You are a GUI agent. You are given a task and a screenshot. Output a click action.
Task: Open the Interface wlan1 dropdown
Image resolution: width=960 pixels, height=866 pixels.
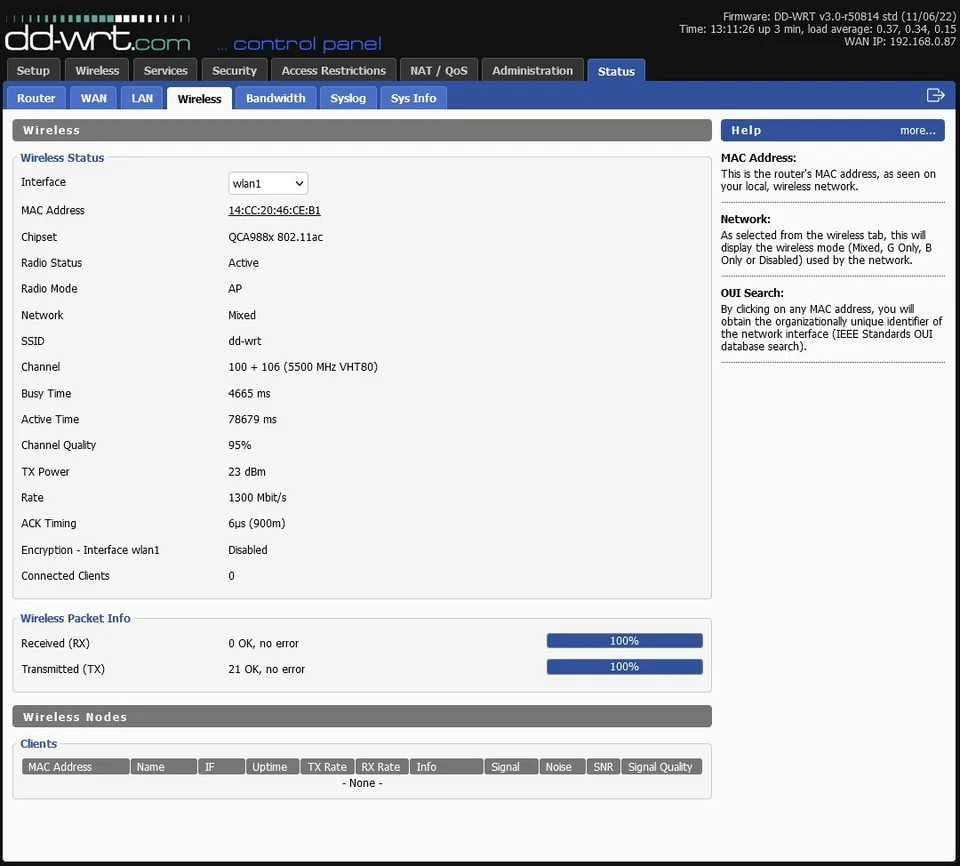point(268,183)
